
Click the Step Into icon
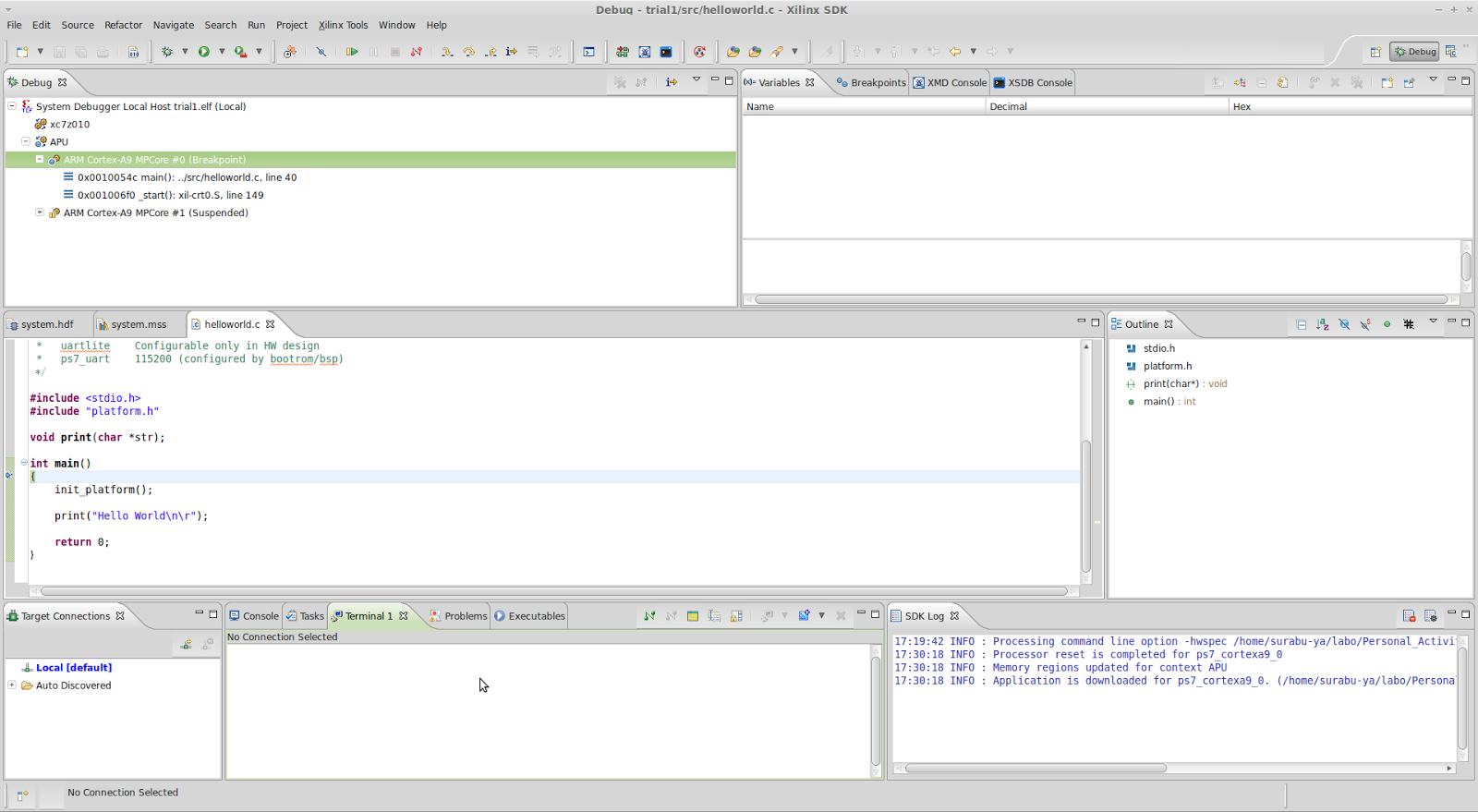click(x=447, y=52)
